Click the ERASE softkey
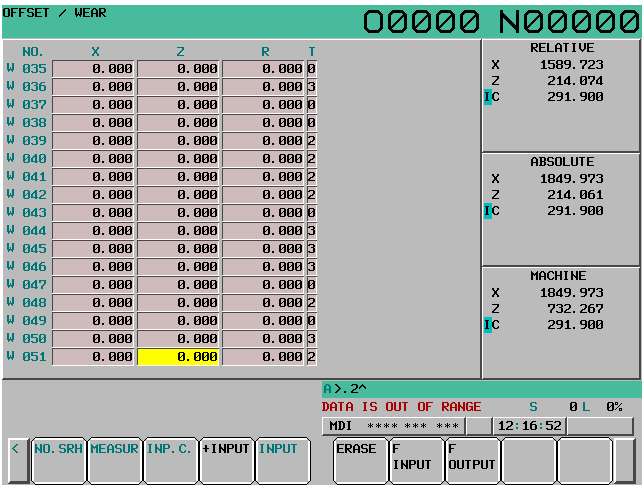Viewport: 644px width, 489px height. pos(361,461)
